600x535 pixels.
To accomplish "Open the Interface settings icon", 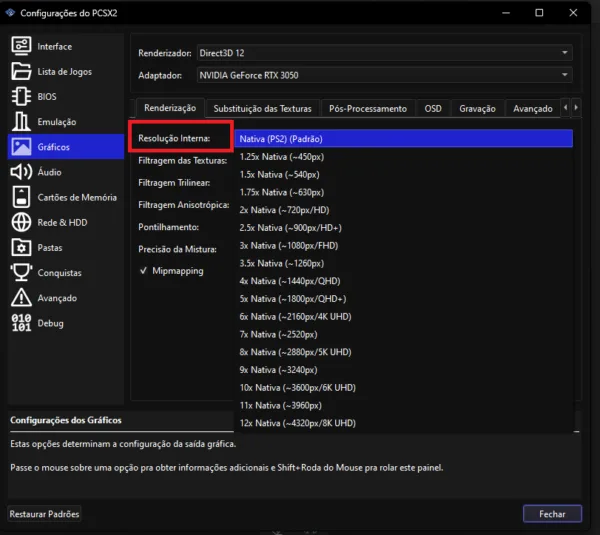I will coord(21,46).
